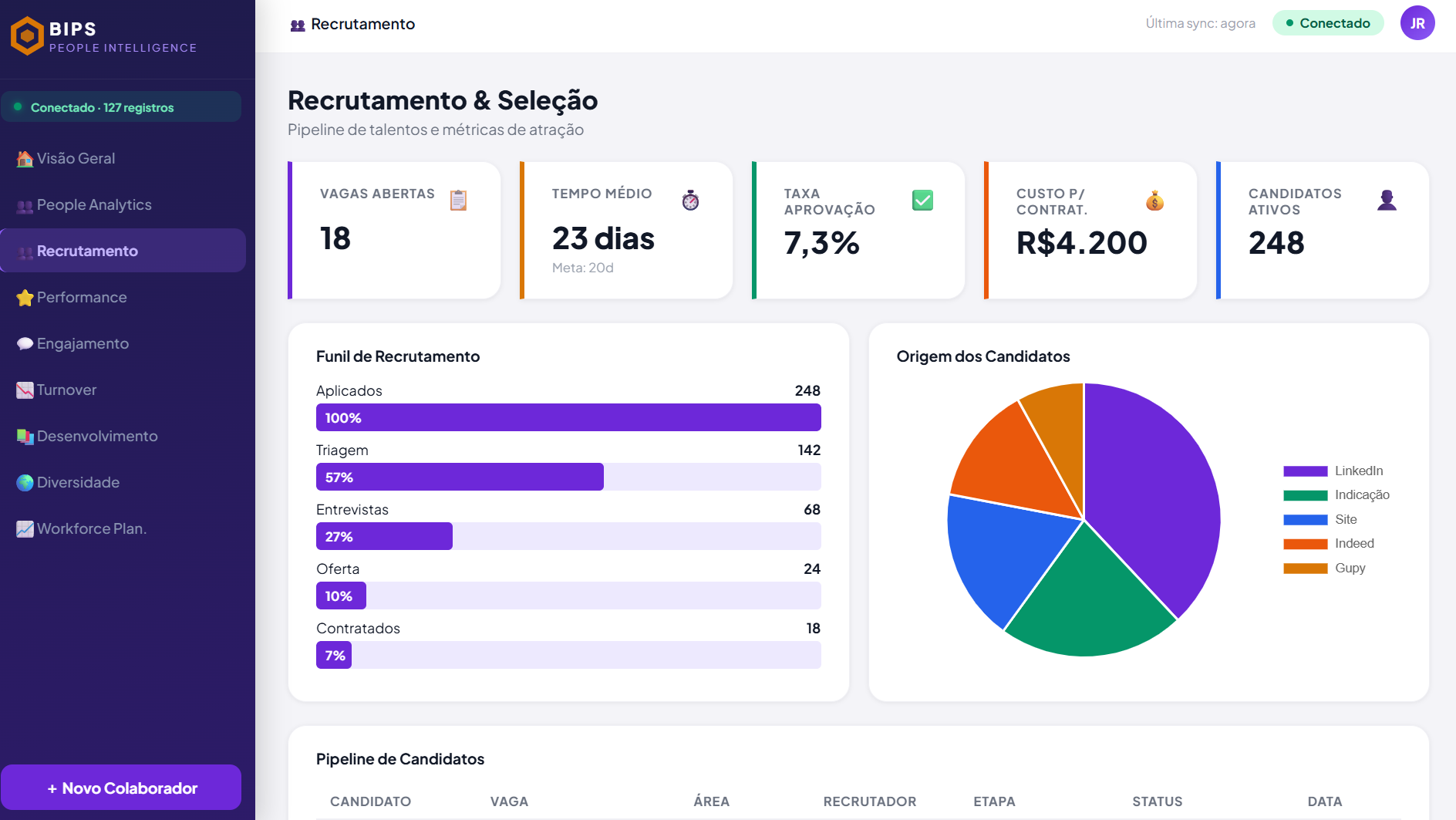This screenshot has height=820, width=1456.
Task: Click the Contratados 7% funnel bar
Action: point(334,655)
